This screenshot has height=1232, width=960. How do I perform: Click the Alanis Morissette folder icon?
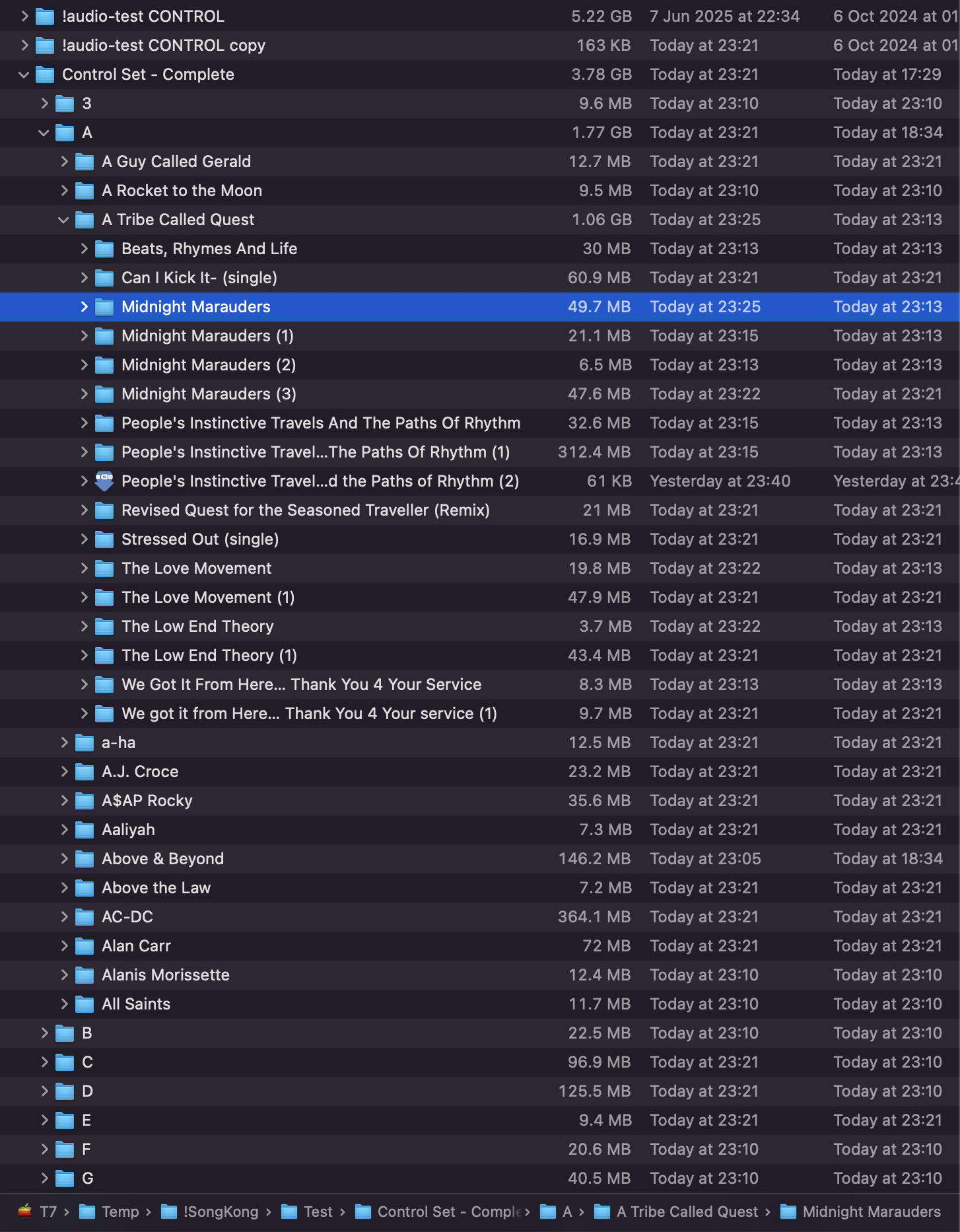[x=85, y=975]
